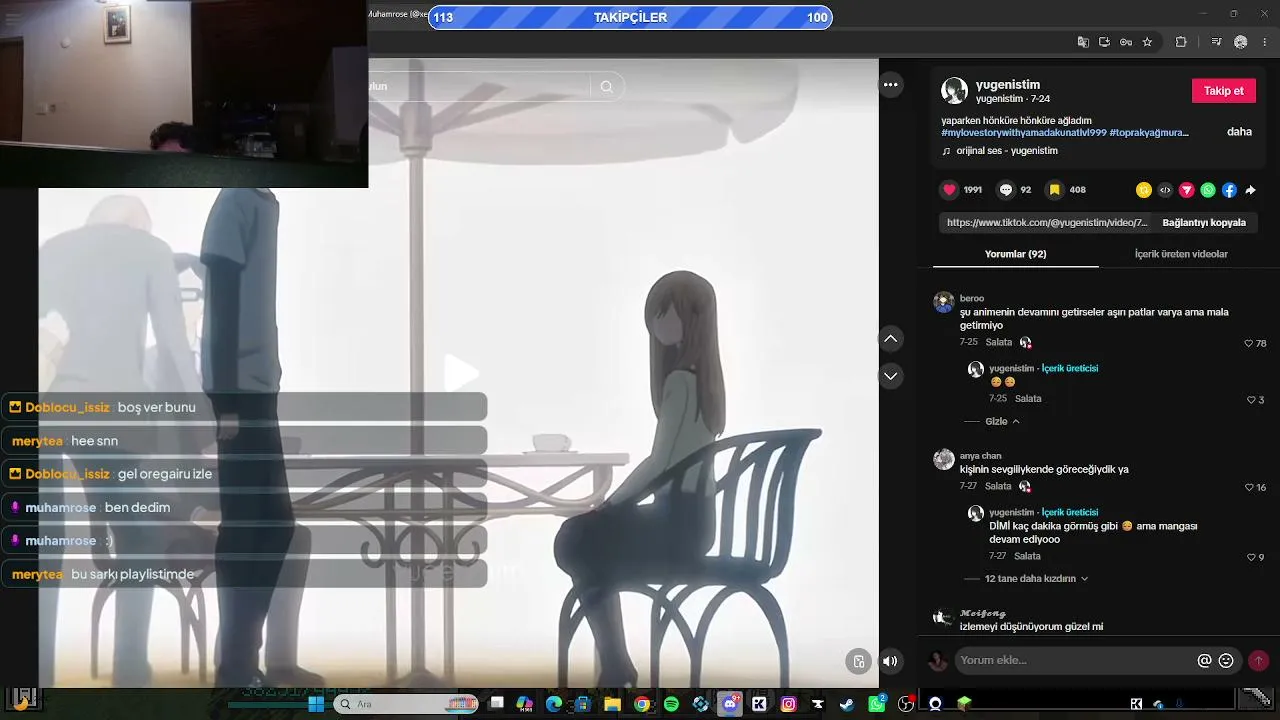This screenshot has height=720, width=1280.
Task: Open the orijinal ses - yugenistim sound
Action: tap(1007, 151)
